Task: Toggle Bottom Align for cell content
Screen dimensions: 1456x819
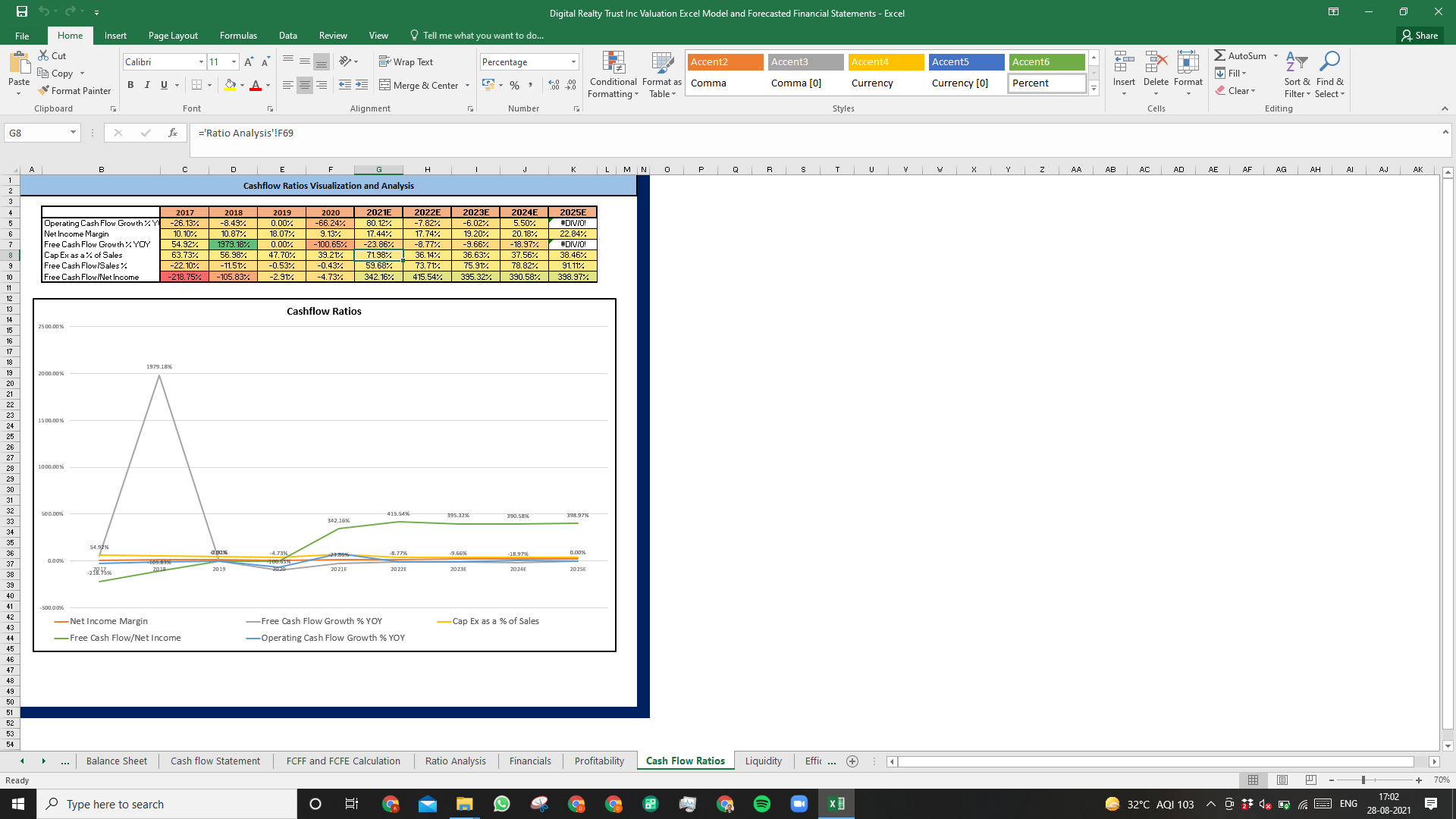Action: pos(322,61)
